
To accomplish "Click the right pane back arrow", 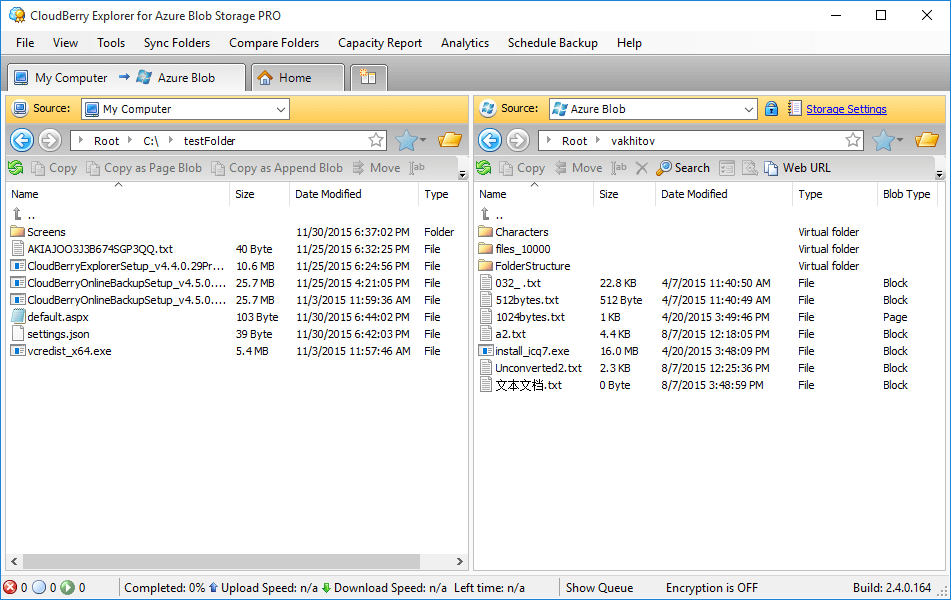I will pyautogui.click(x=490, y=141).
